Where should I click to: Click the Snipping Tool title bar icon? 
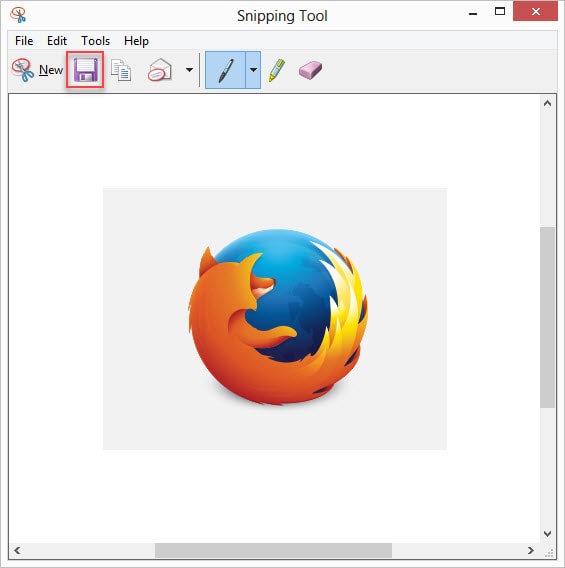pos(18,15)
